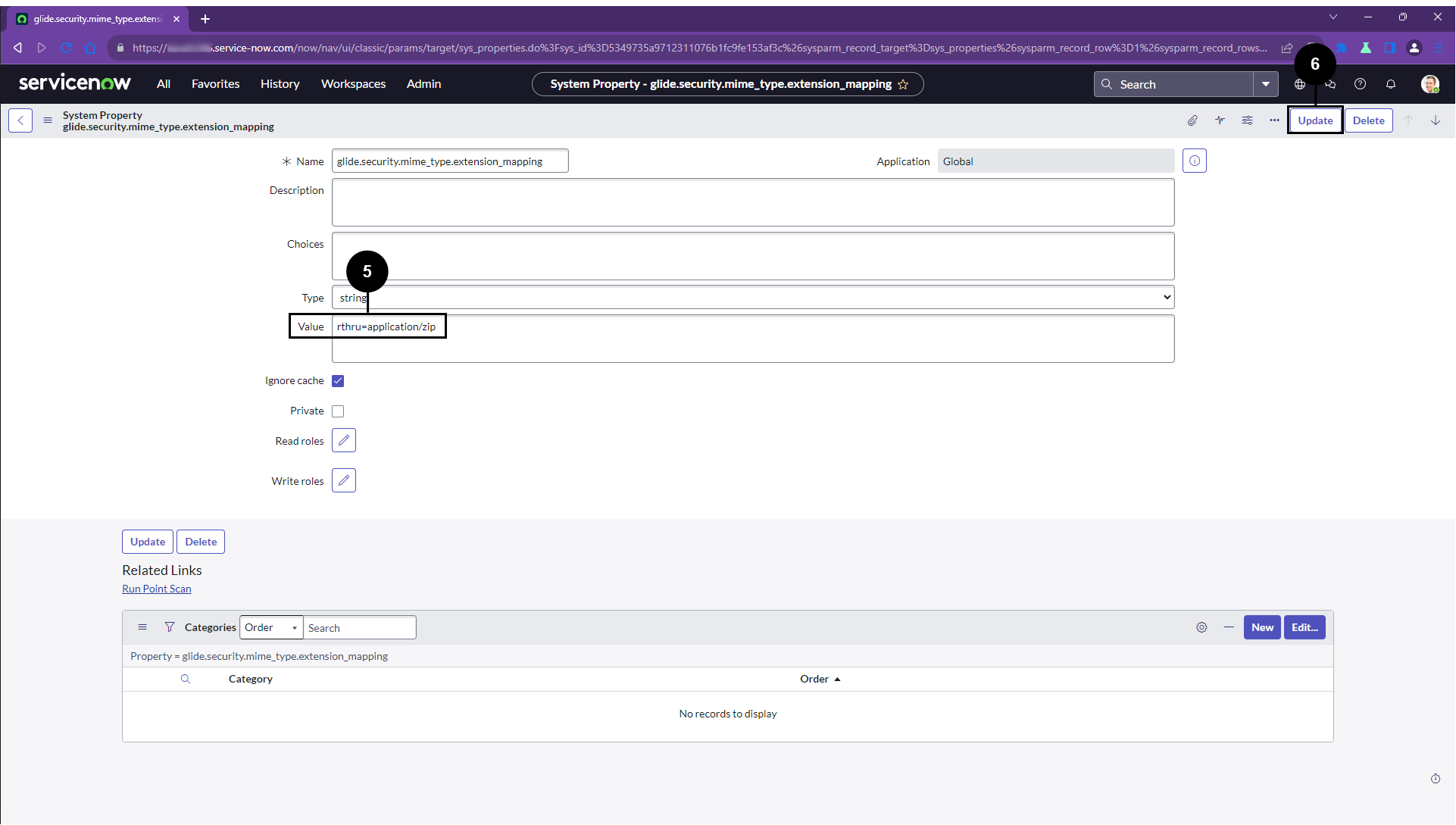1456x825 pixels.
Task: Click the Run Point Scan link
Action: (x=157, y=589)
